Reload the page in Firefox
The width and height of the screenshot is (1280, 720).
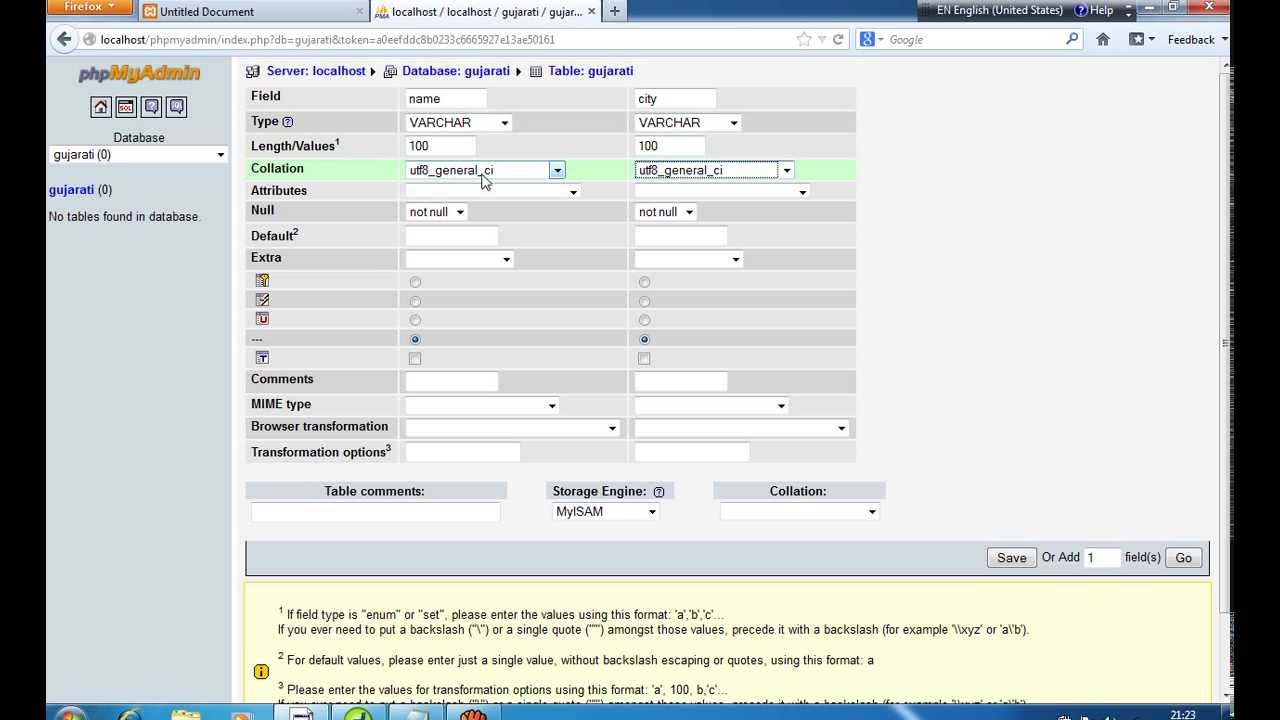click(x=838, y=39)
